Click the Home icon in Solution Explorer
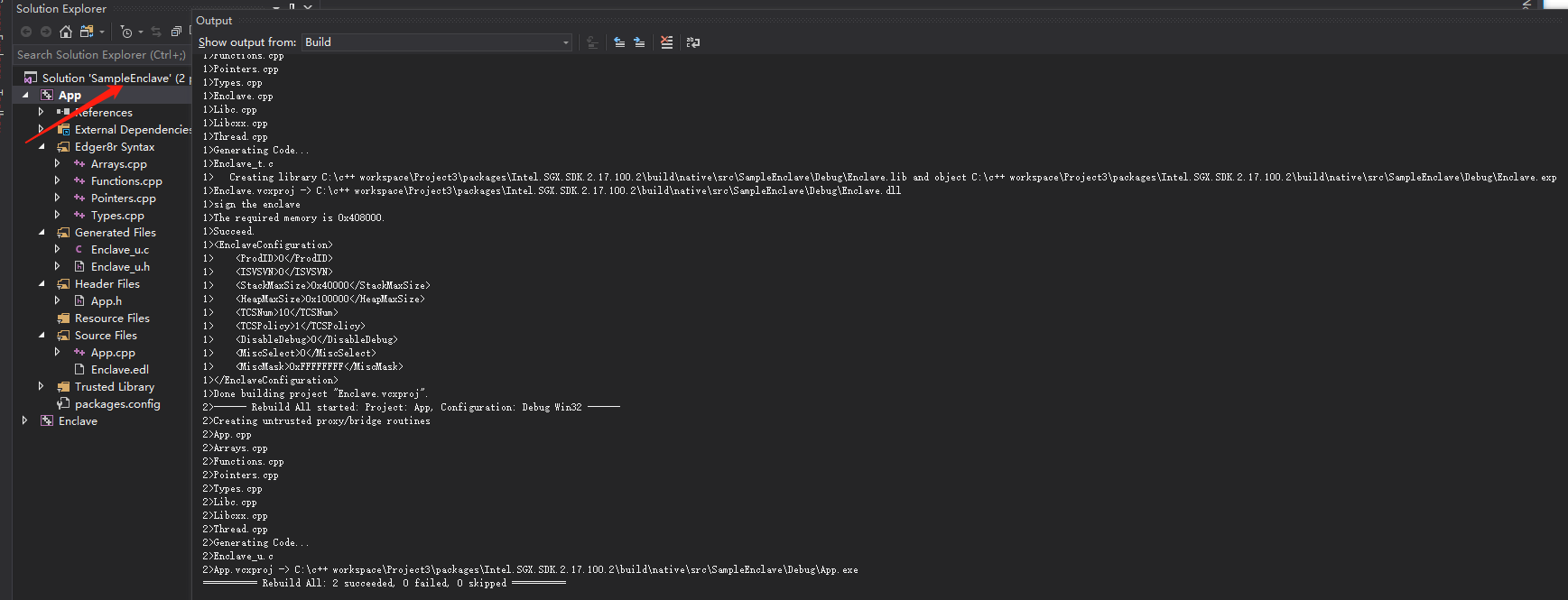The height and width of the screenshot is (600, 1568). click(x=66, y=32)
